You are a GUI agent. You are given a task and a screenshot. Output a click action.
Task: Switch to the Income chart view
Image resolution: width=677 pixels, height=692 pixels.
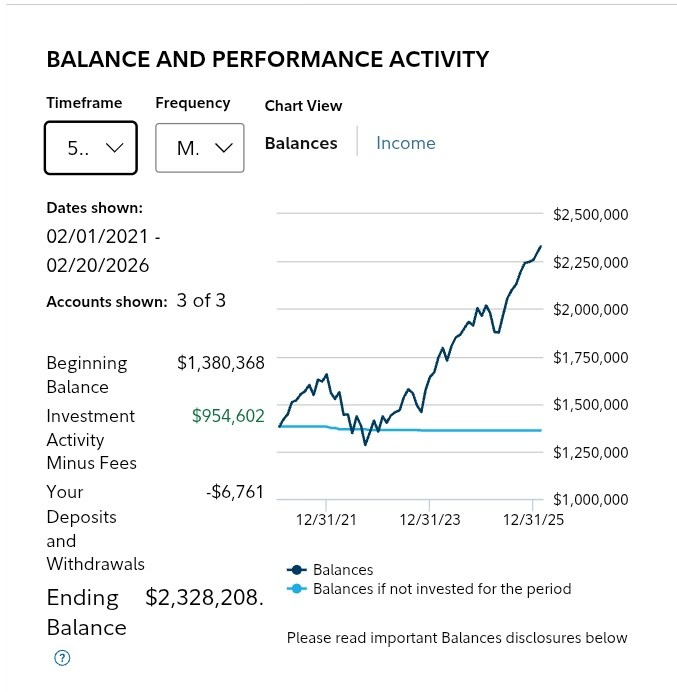(405, 143)
